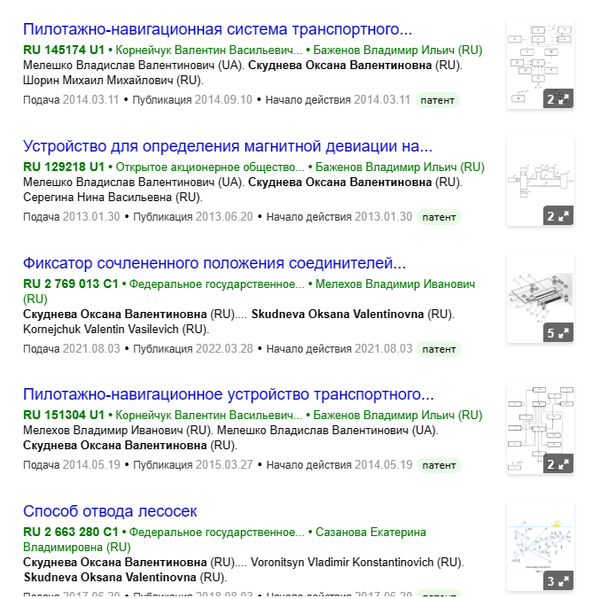Open Устройство для определения магнитной девиации link

point(227,146)
